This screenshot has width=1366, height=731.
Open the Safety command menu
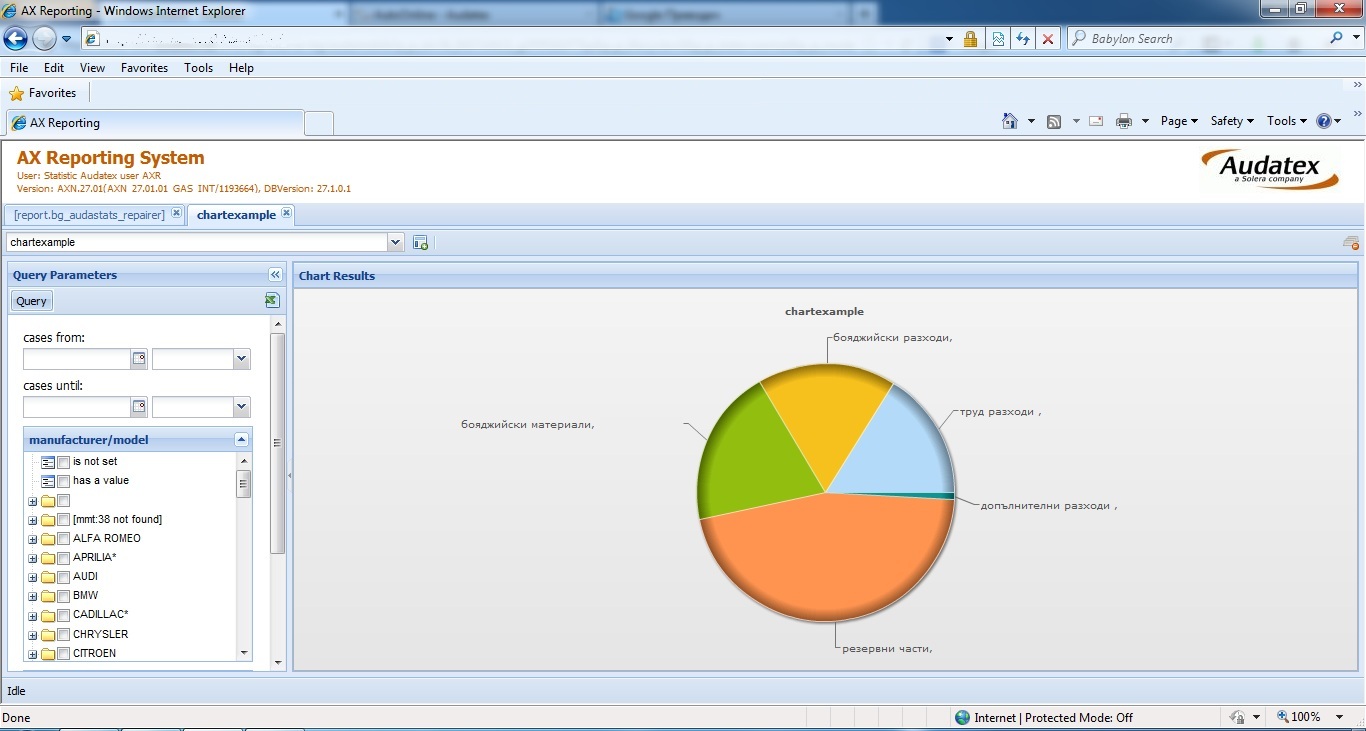1232,121
